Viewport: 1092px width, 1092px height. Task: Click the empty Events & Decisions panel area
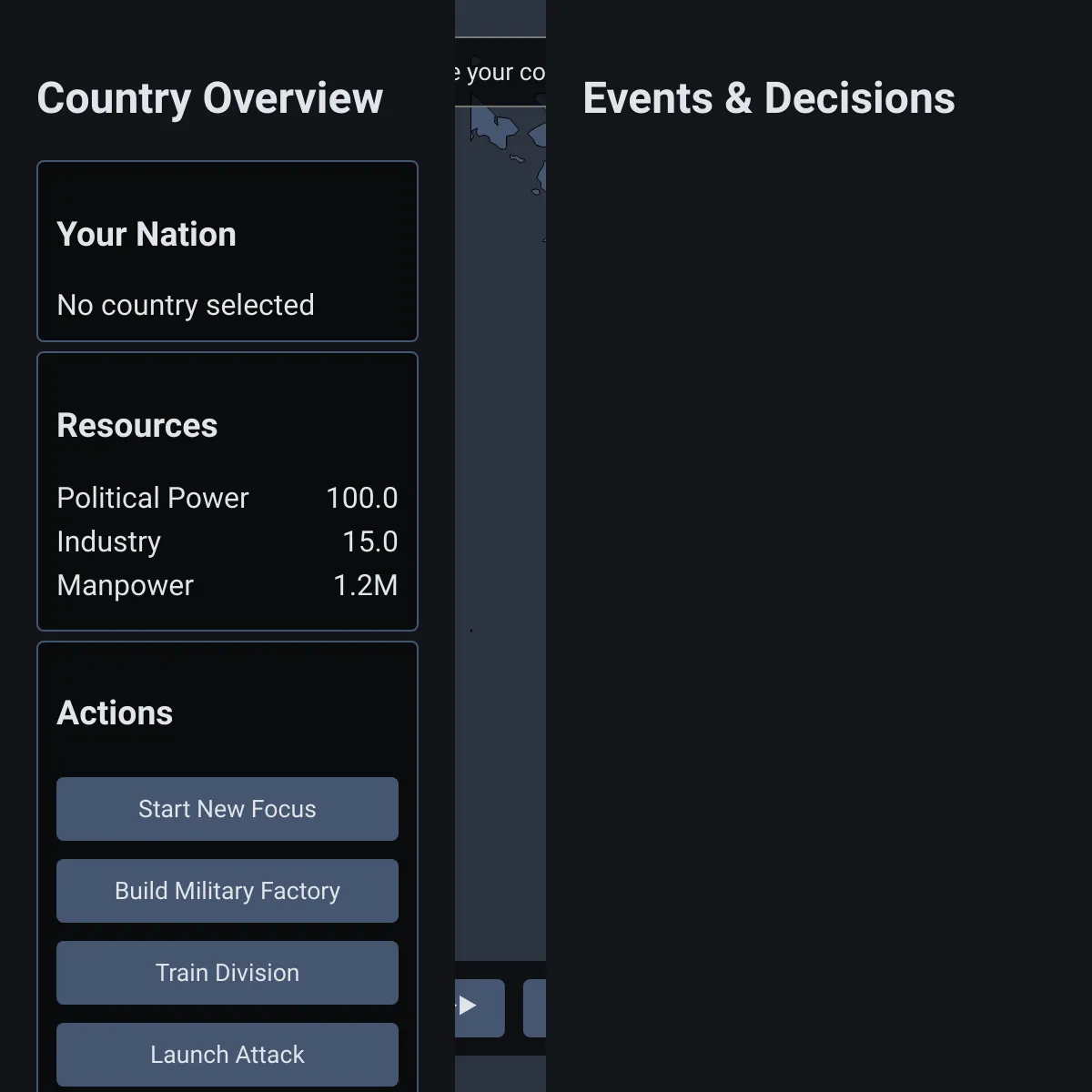pos(819,591)
